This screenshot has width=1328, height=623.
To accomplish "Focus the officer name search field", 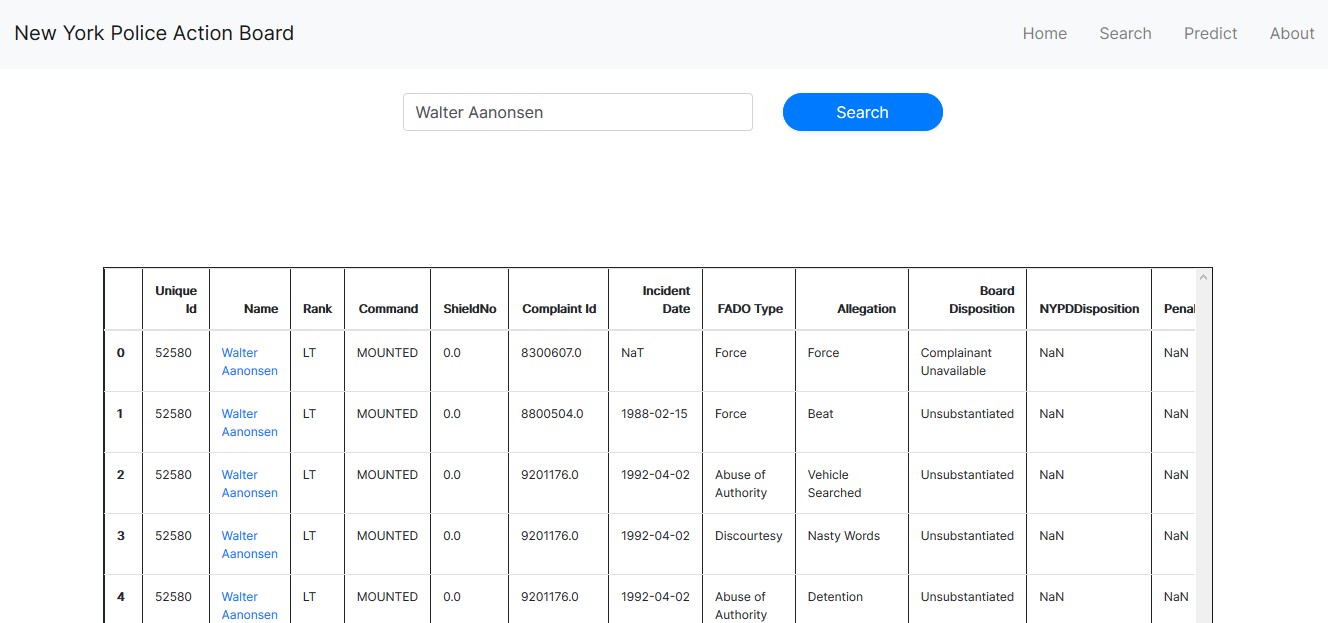I will tap(577, 112).
